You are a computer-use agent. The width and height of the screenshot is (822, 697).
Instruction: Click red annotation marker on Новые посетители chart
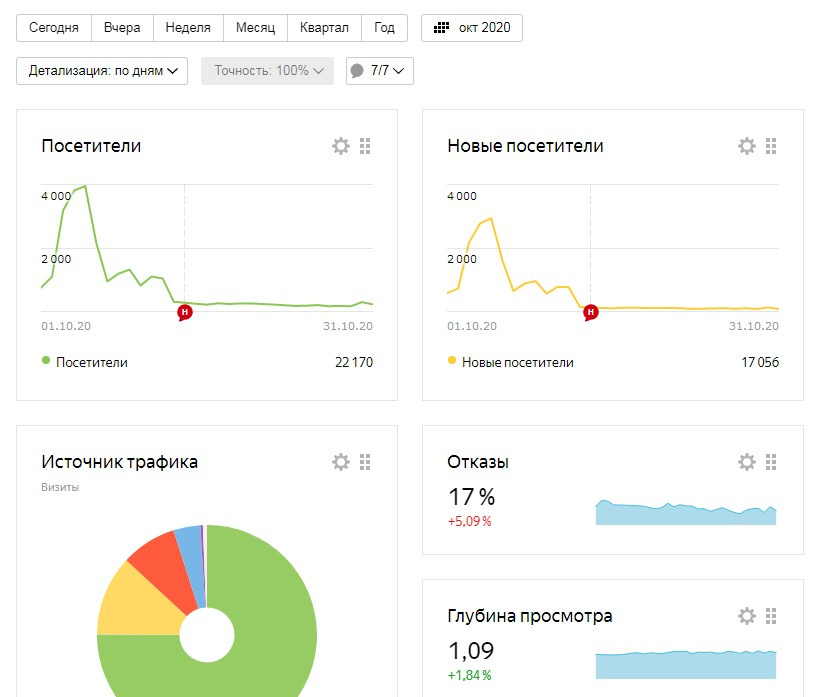point(591,312)
